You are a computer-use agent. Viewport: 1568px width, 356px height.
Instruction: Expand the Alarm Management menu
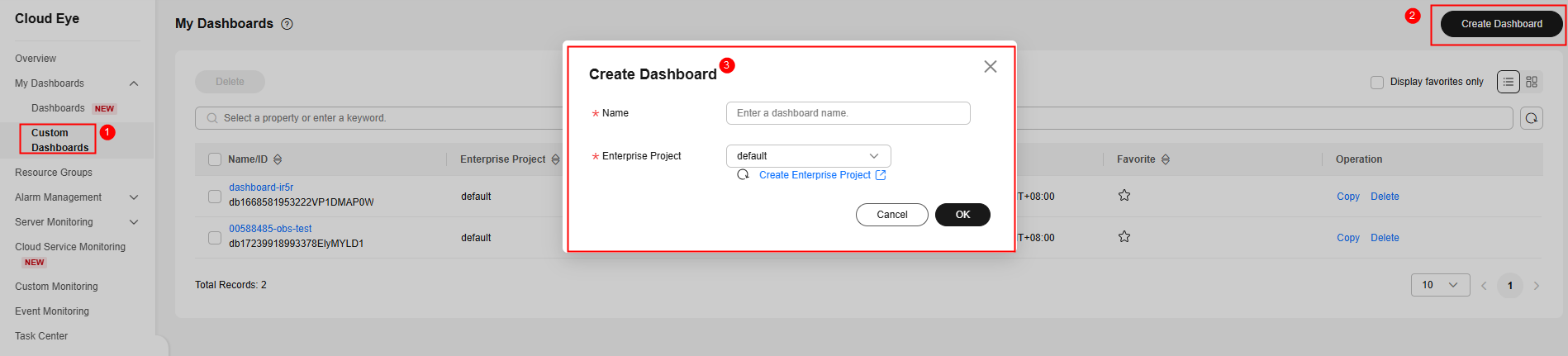pyautogui.click(x=76, y=197)
